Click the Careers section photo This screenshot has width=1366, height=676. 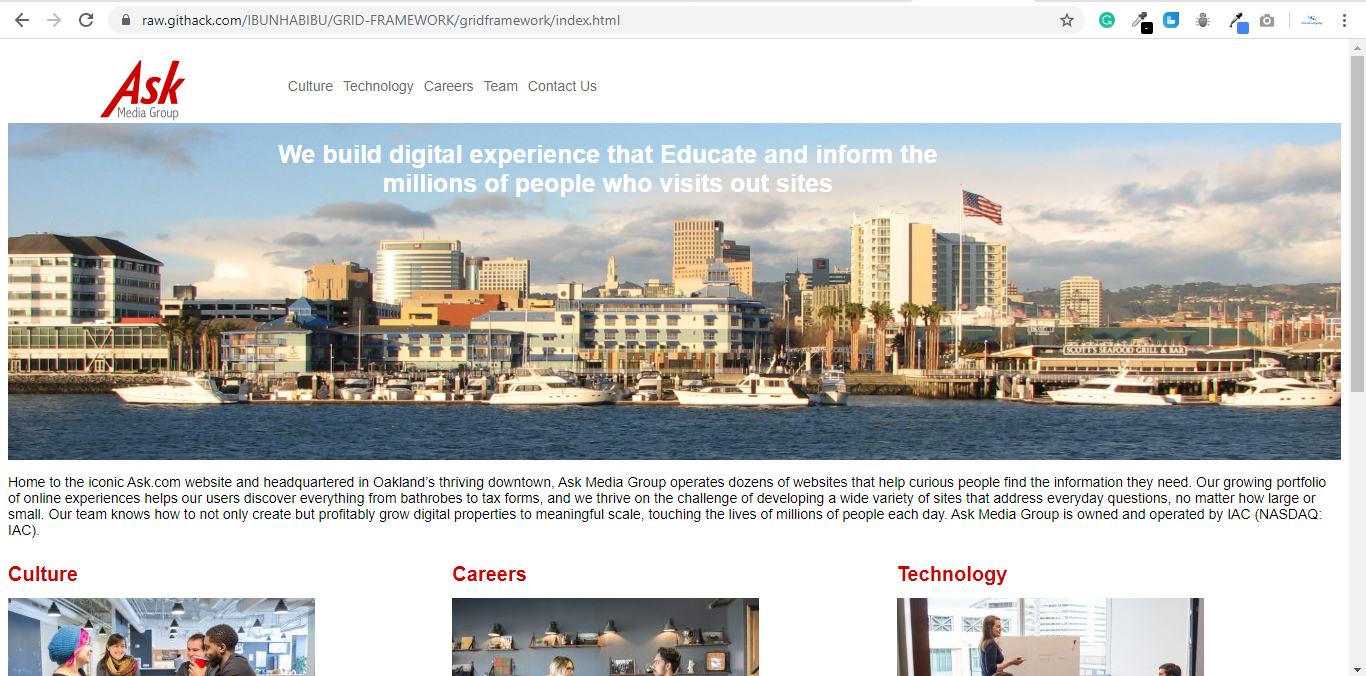click(605, 637)
